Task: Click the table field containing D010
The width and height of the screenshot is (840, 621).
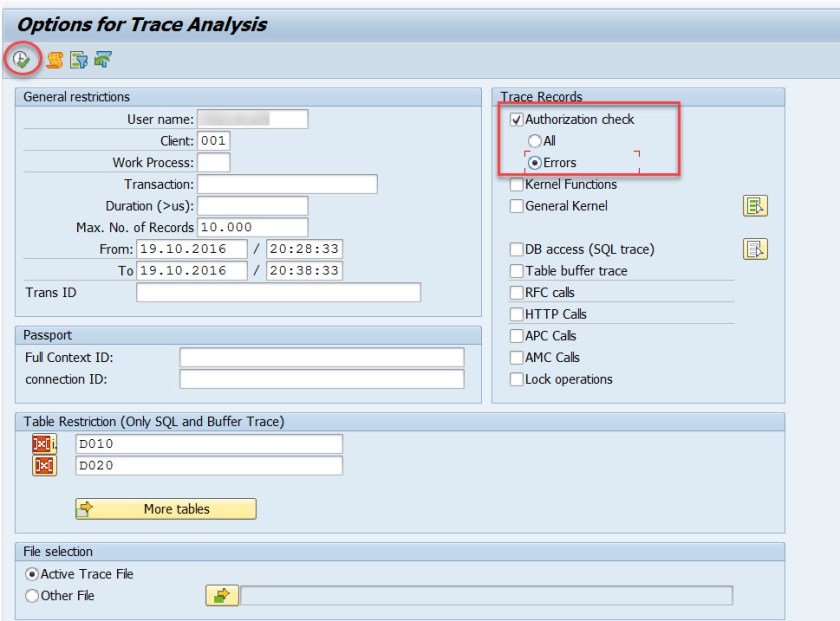Action: pyautogui.click(x=209, y=444)
